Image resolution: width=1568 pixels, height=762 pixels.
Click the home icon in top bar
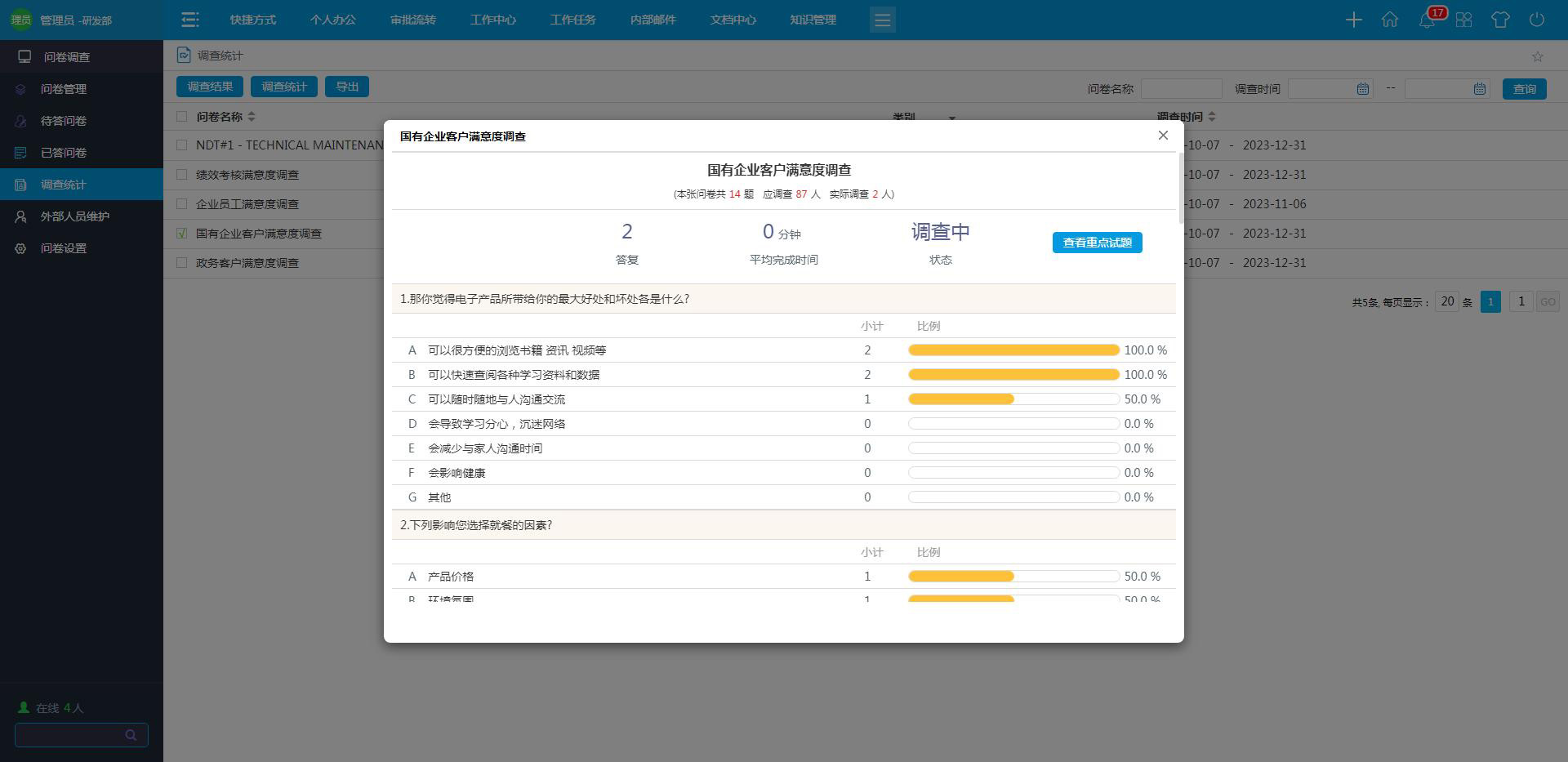(x=1391, y=20)
